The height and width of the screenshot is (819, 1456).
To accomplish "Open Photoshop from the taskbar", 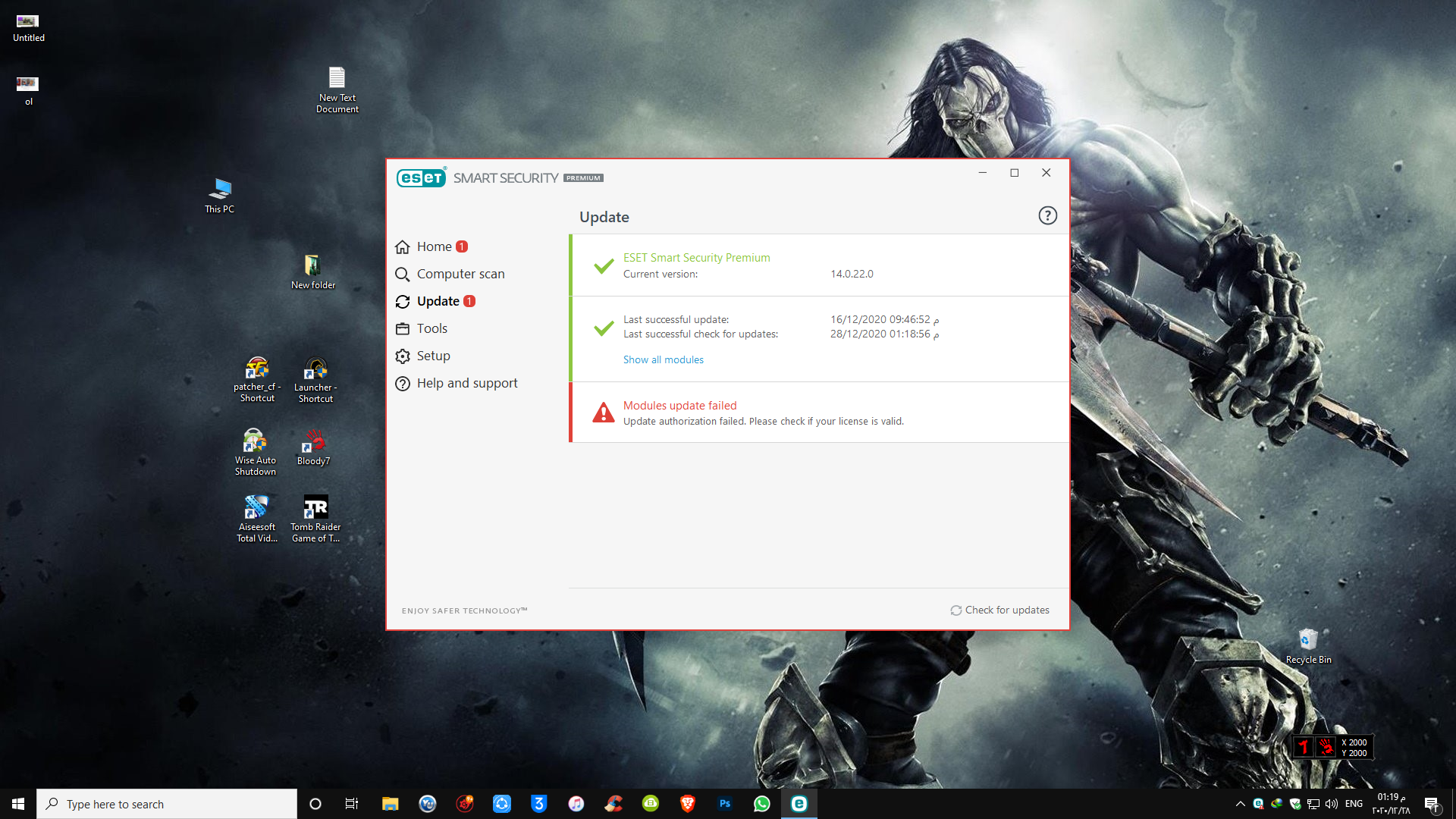I will coord(725,804).
